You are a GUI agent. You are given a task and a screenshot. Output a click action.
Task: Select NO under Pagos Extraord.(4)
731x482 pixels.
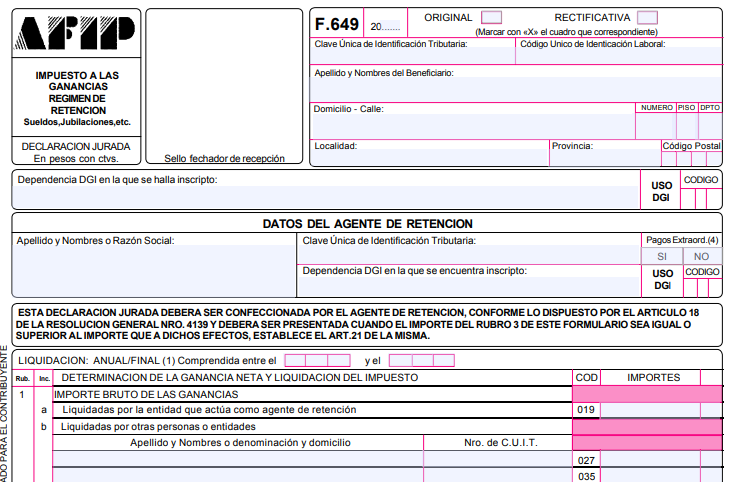[x=702, y=256]
